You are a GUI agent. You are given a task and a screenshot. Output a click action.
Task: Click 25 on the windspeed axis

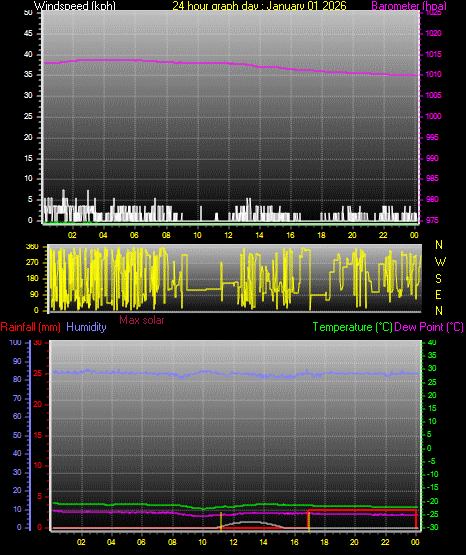click(28, 116)
